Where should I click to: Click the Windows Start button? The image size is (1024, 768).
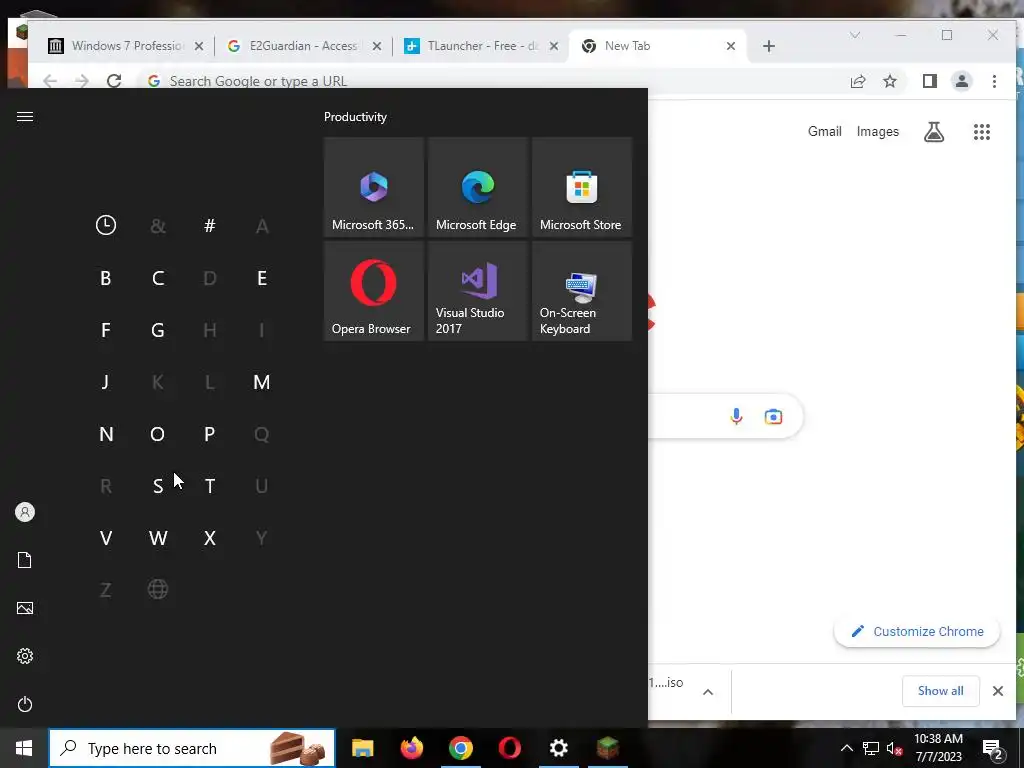tap(24, 748)
